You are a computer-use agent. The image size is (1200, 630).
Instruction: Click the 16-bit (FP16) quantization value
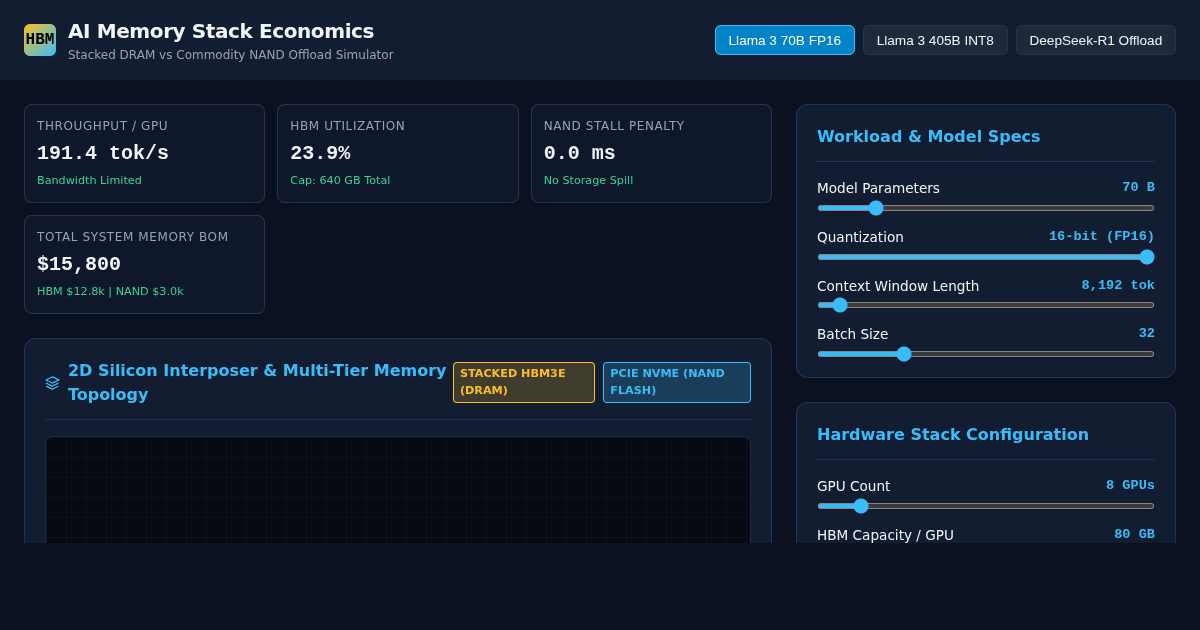(1102, 236)
